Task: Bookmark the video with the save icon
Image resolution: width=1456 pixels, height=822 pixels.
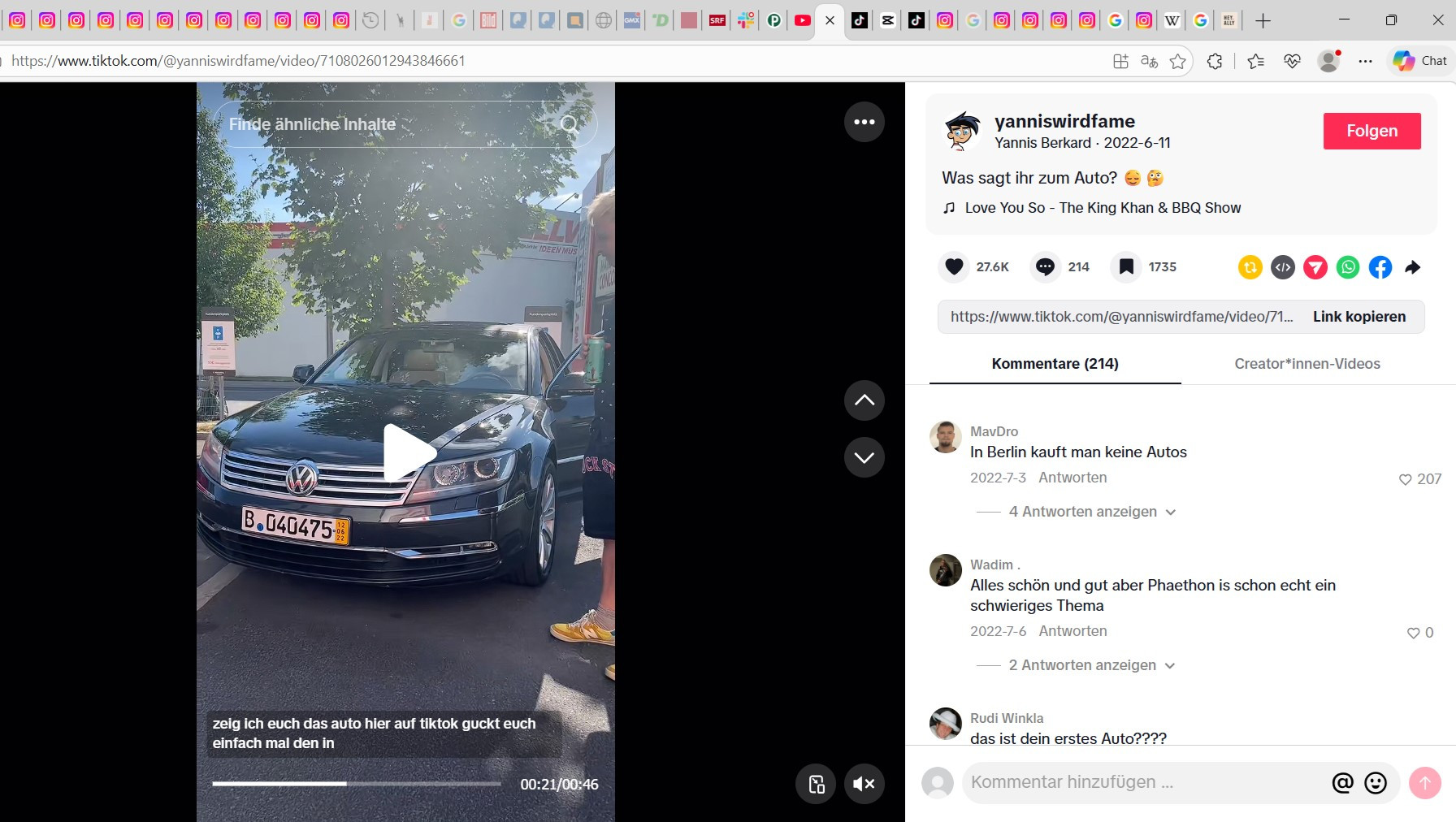Action: [x=1126, y=267]
